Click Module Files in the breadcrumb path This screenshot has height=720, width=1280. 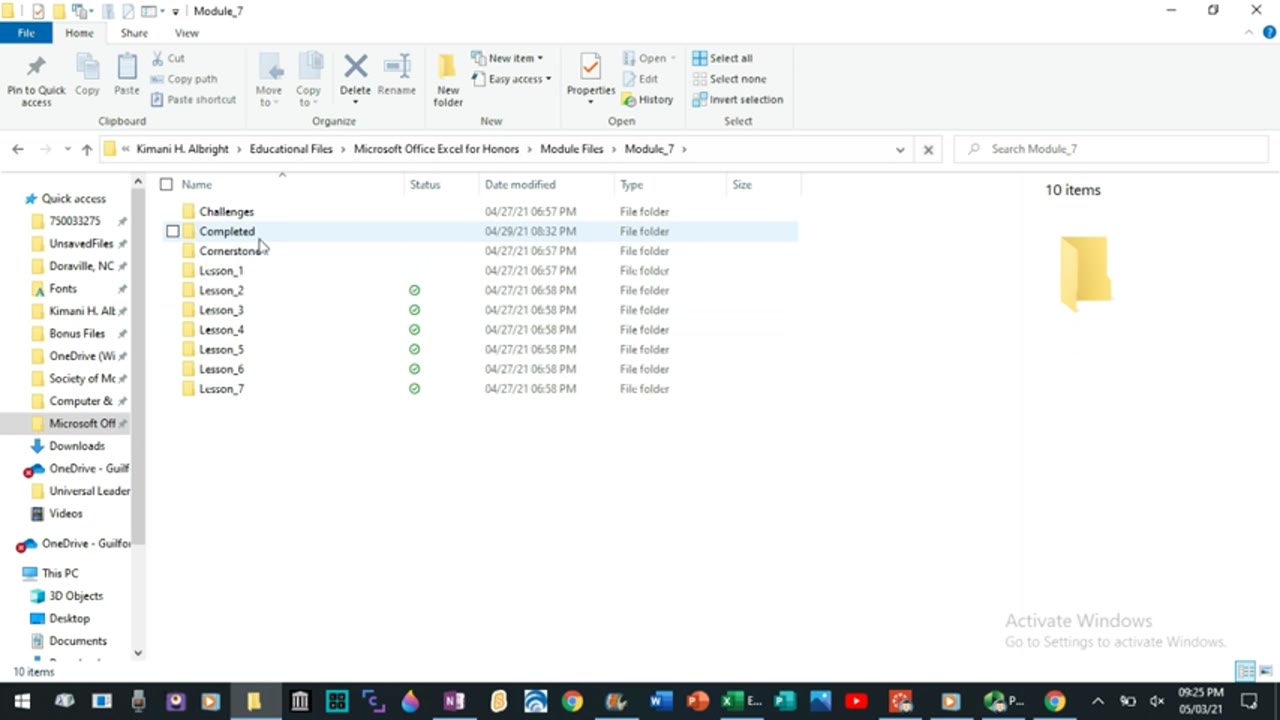coord(572,149)
